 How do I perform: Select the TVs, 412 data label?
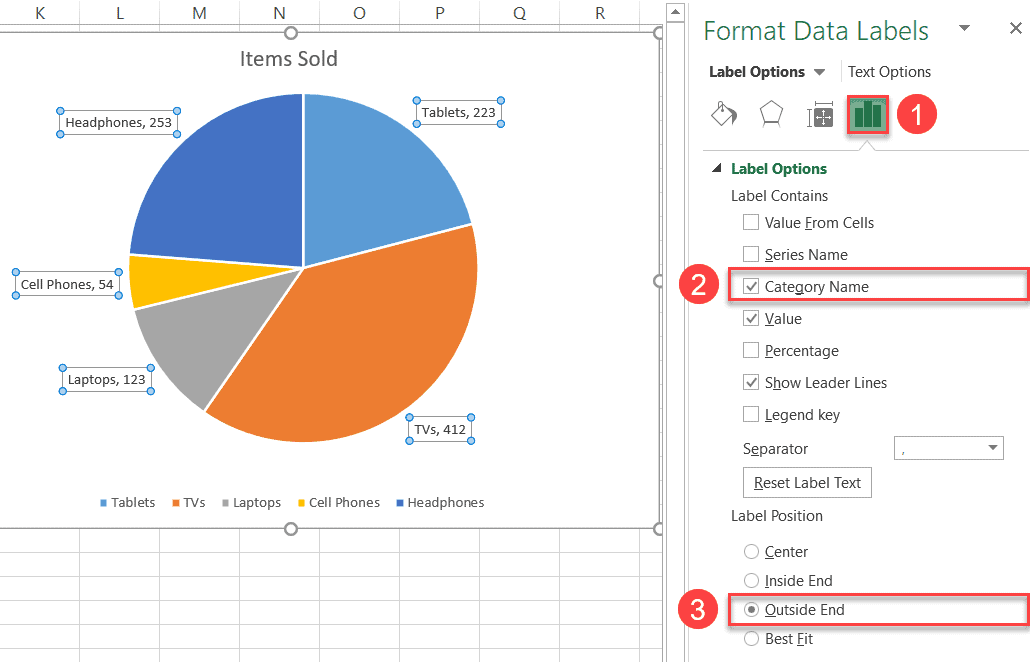pyautogui.click(x=440, y=428)
